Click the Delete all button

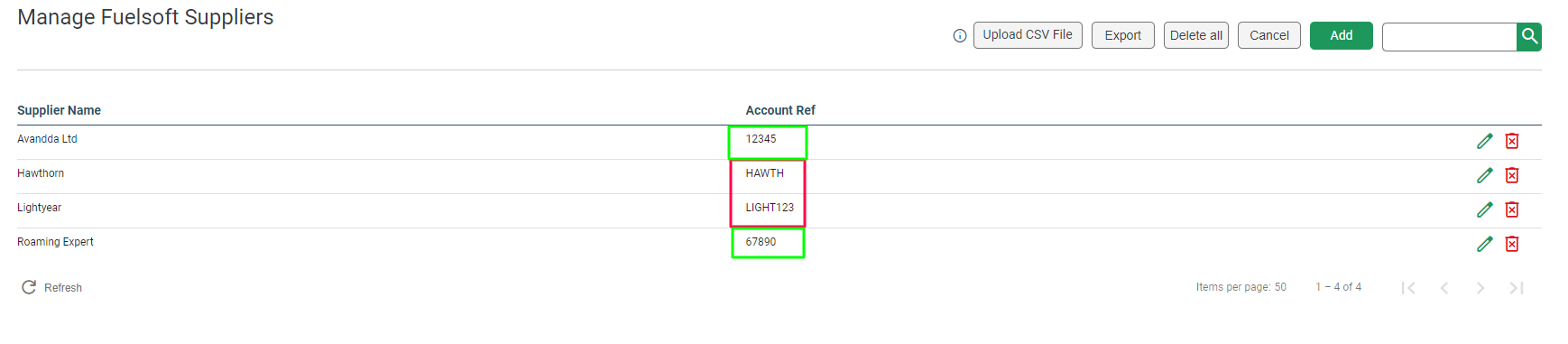tap(1196, 35)
